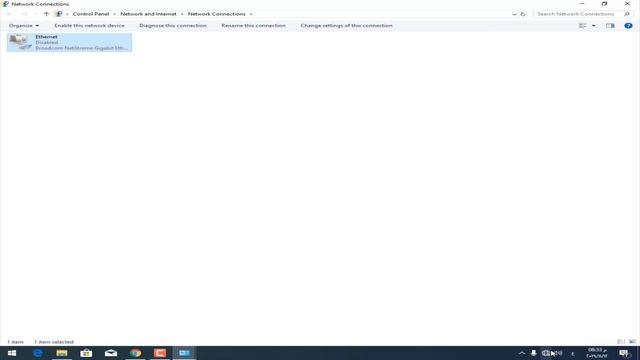Open the view options dropdown arrow

pyautogui.click(x=593, y=26)
